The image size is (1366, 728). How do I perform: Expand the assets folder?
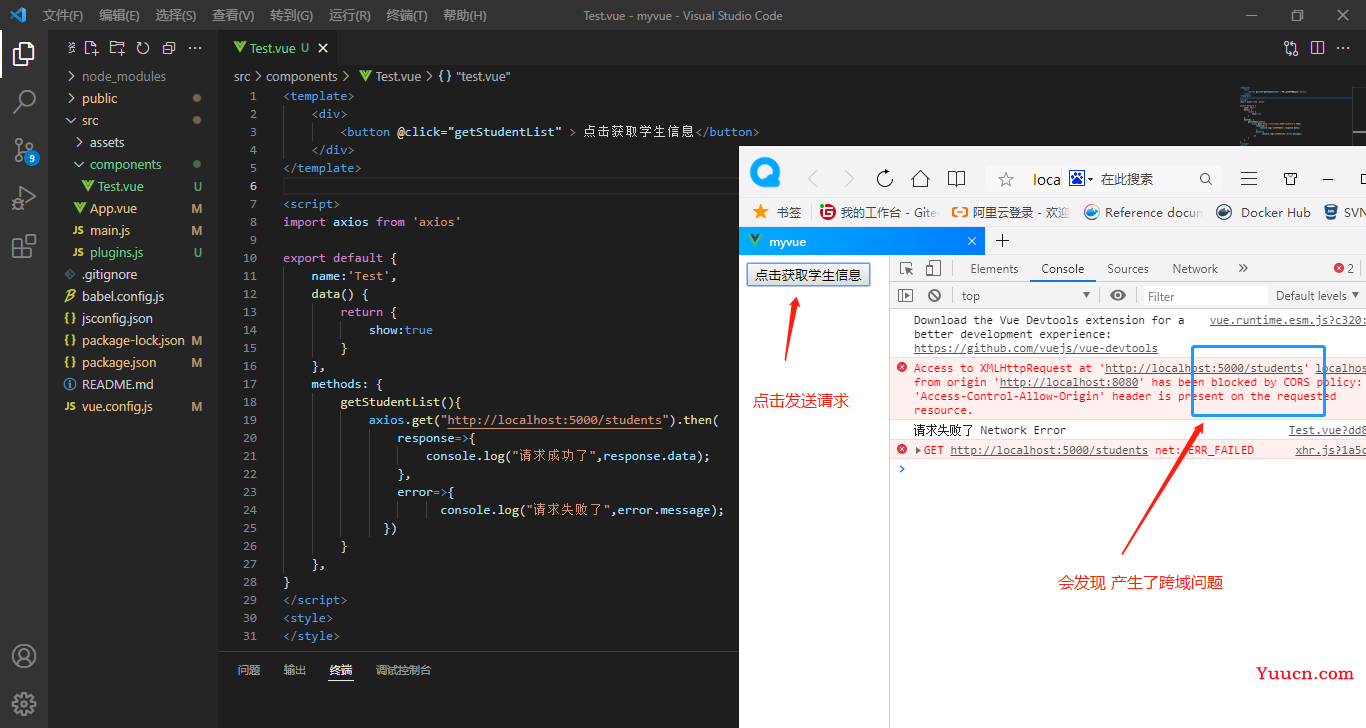coord(79,142)
